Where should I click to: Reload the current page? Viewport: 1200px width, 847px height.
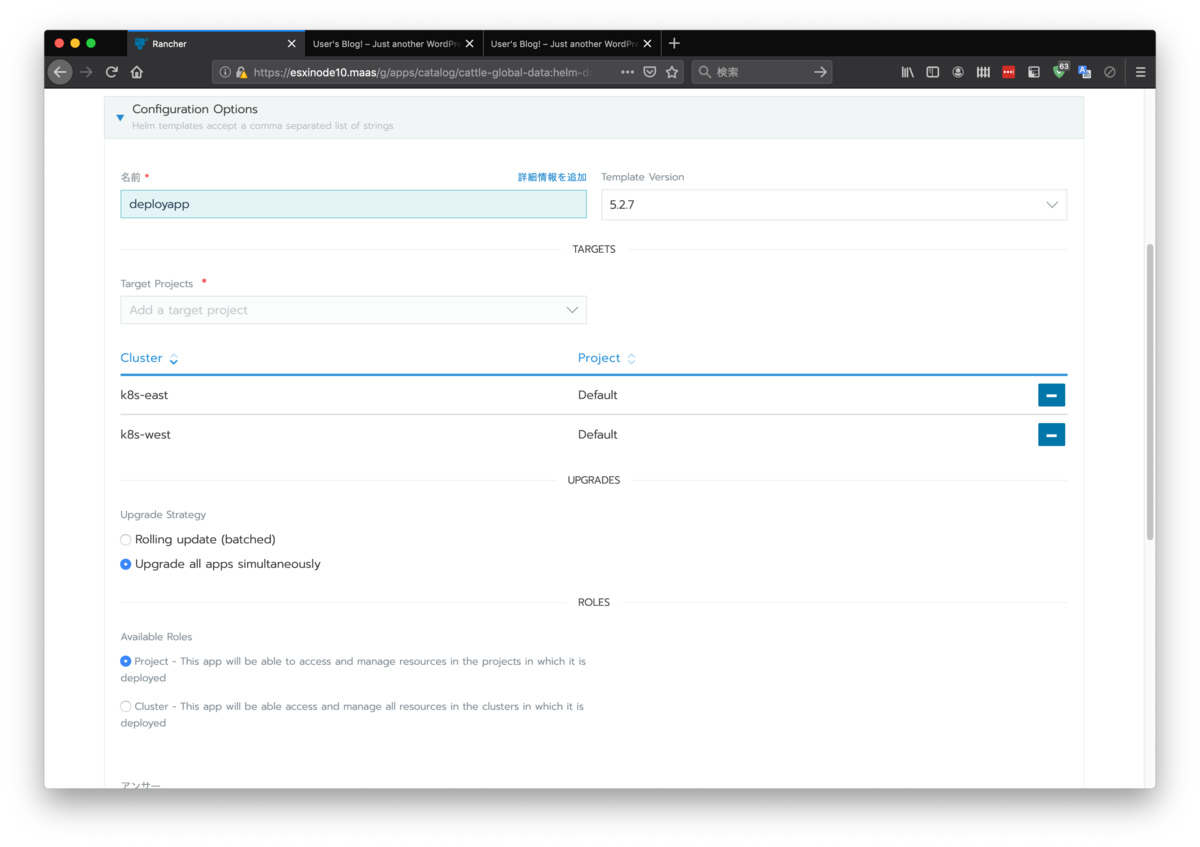click(112, 72)
